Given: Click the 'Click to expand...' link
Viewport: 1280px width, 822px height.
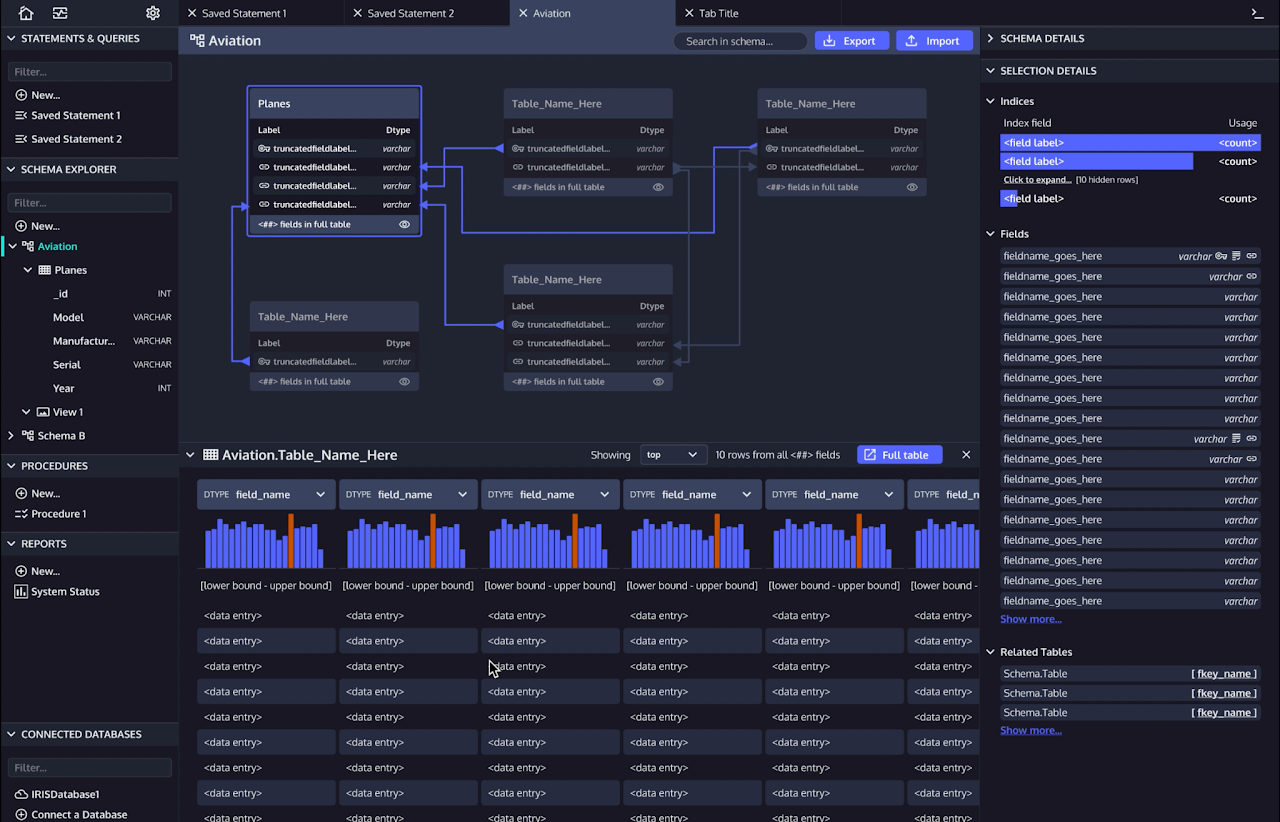Looking at the screenshot, I should (x=1037, y=180).
